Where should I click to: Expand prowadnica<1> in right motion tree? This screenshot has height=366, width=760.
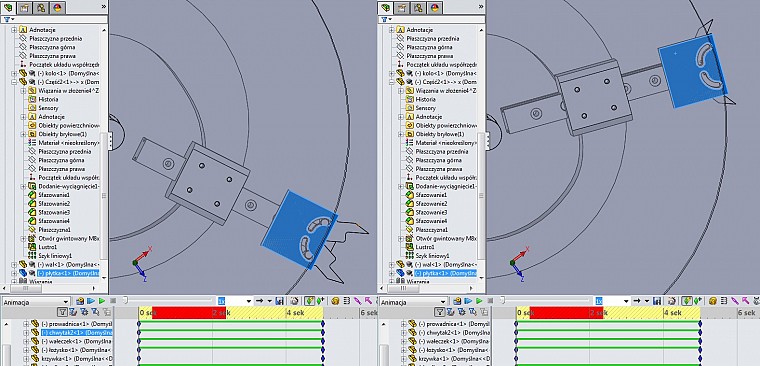click(404, 324)
